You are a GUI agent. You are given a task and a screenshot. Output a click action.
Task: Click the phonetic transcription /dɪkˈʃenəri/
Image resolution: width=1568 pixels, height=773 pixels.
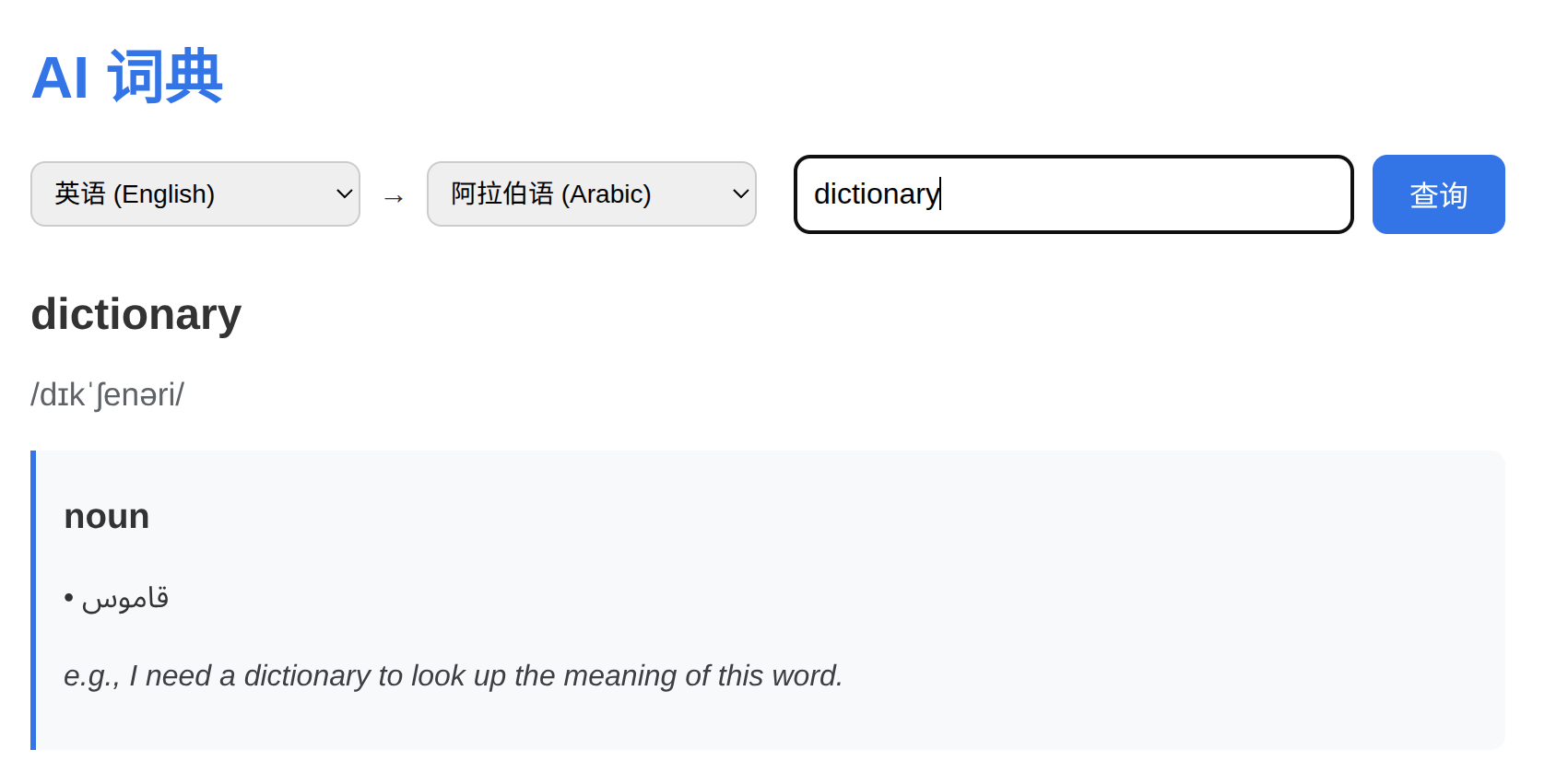[106, 393]
